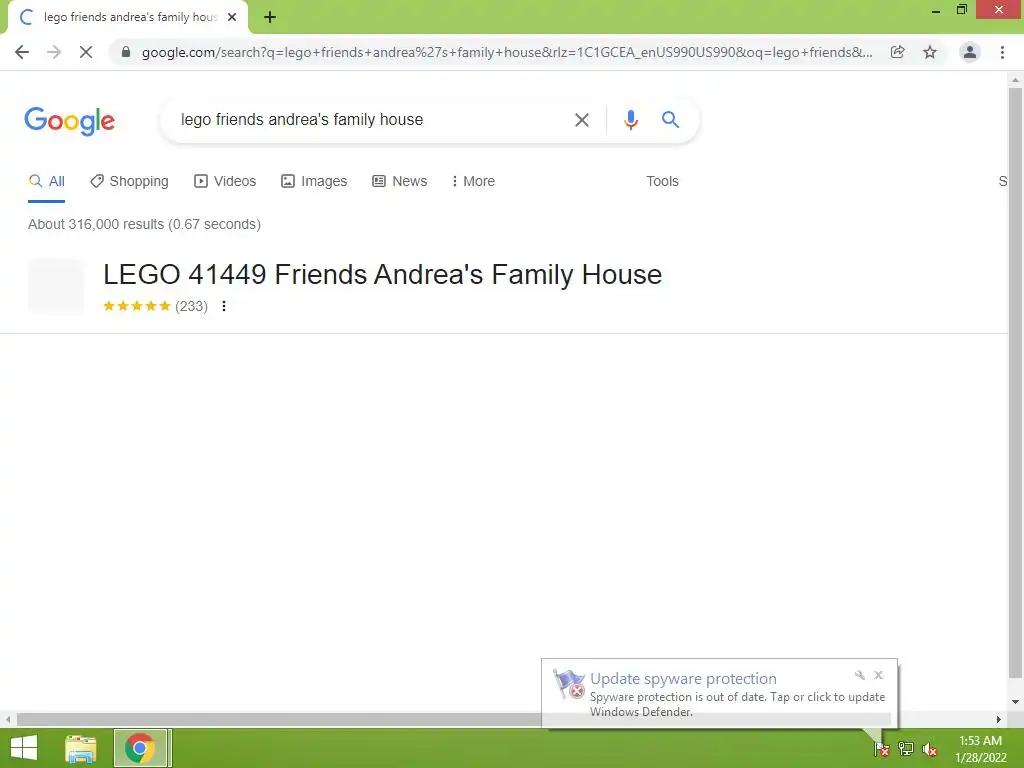This screenshot has width=1024, height=768.
Task: Close the lego friends search tab
Action: (x=232, y=18)
